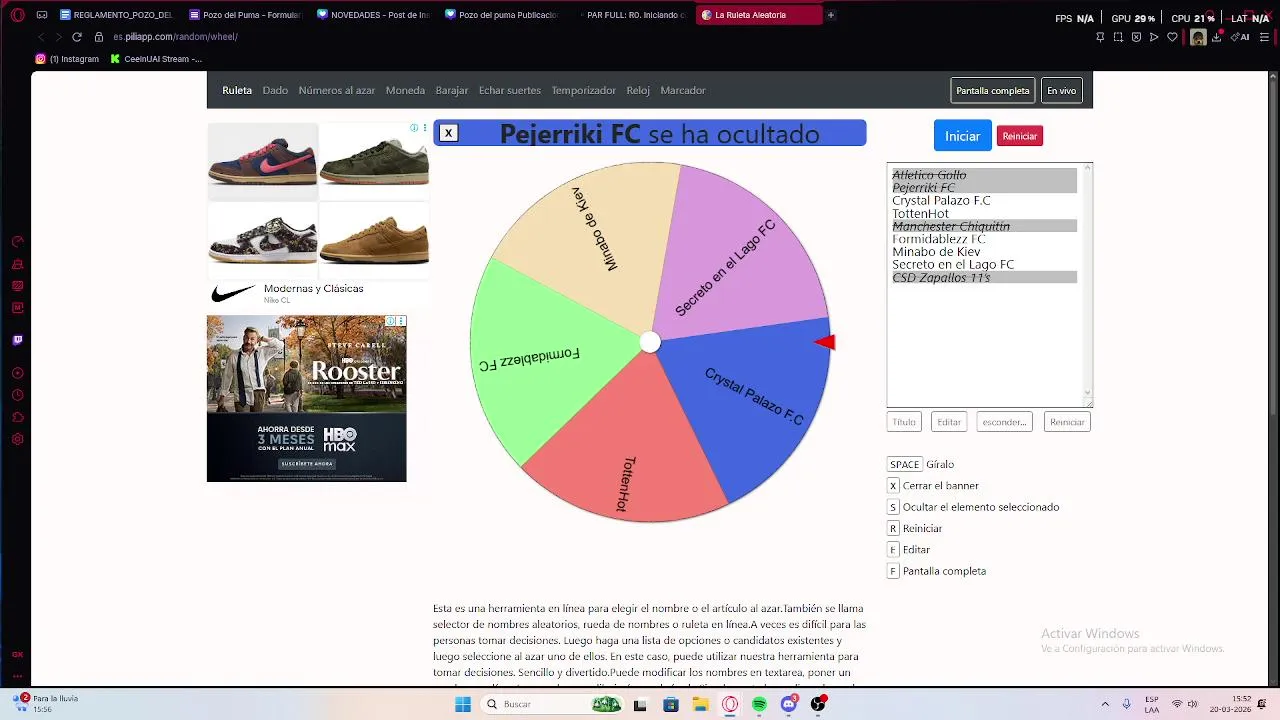
Task: Select Manchester Chiquitin in the list
Action: (x=984, y=226)
